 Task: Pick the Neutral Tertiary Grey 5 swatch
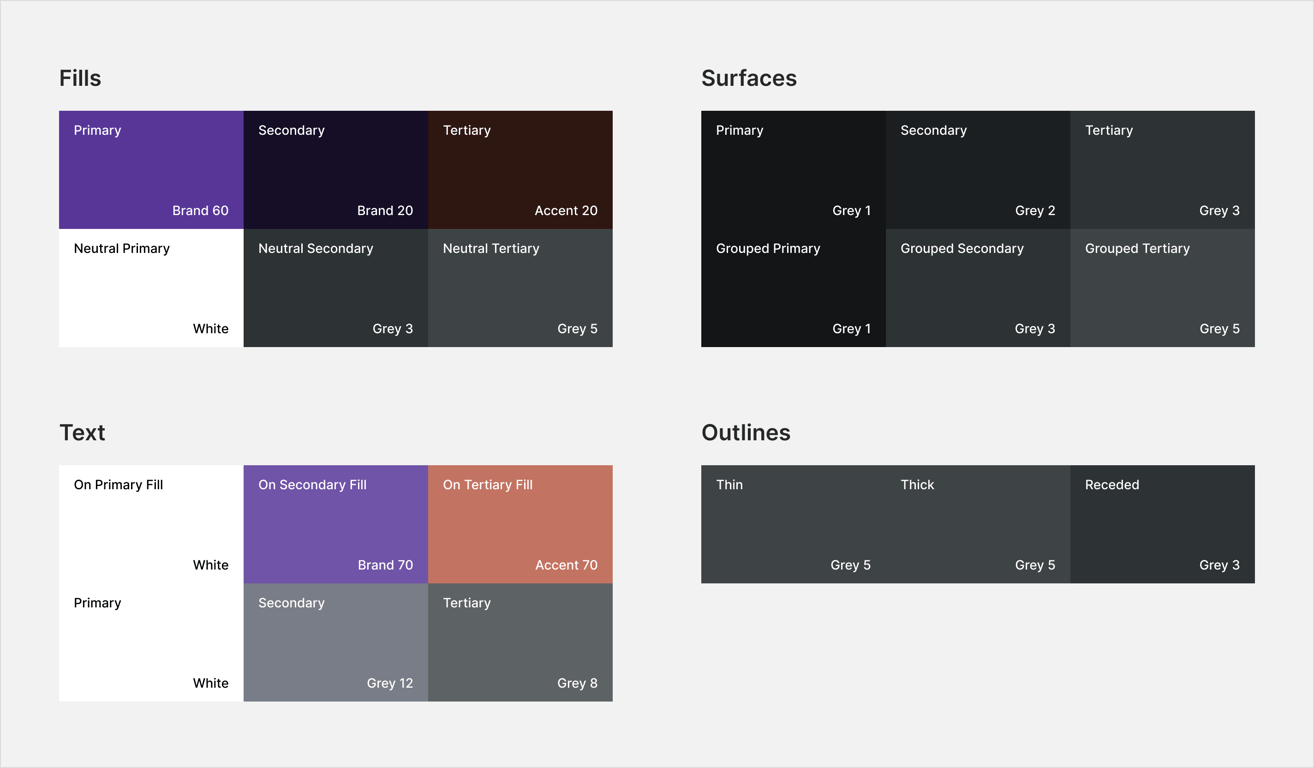(520, 287)
